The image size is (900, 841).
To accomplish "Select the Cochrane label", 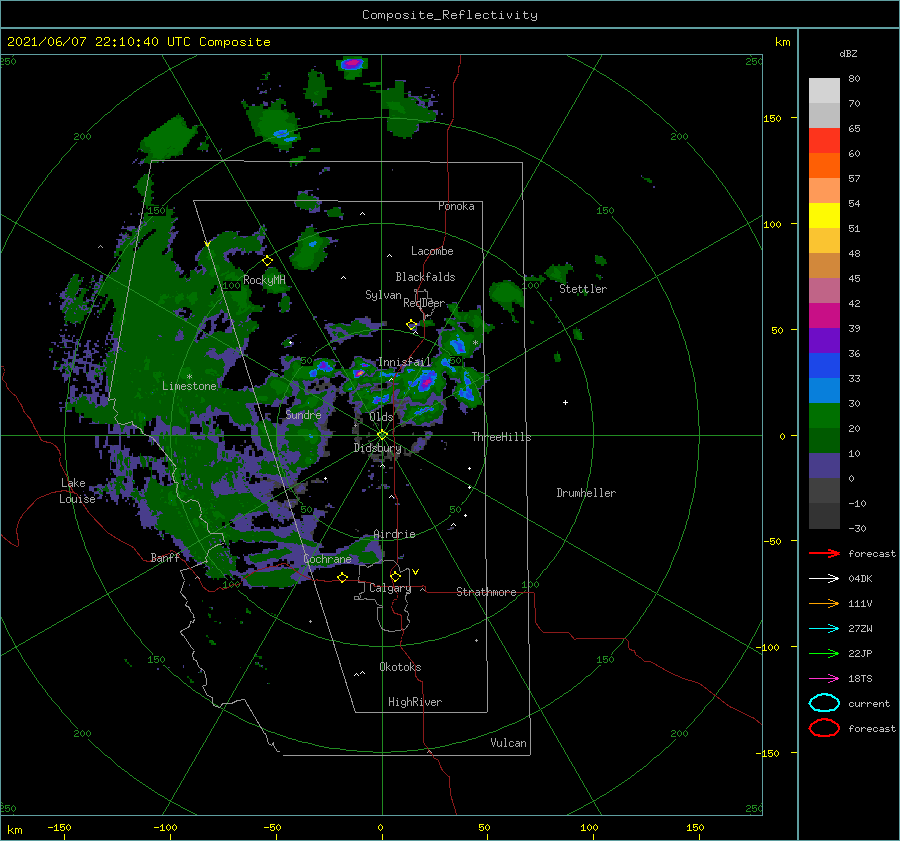I will 327,559.
